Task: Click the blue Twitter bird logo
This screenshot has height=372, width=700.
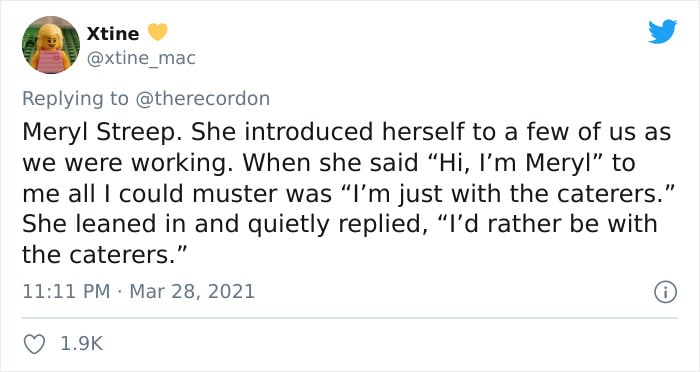Action: pyautogui.click(x=662, y=31)
